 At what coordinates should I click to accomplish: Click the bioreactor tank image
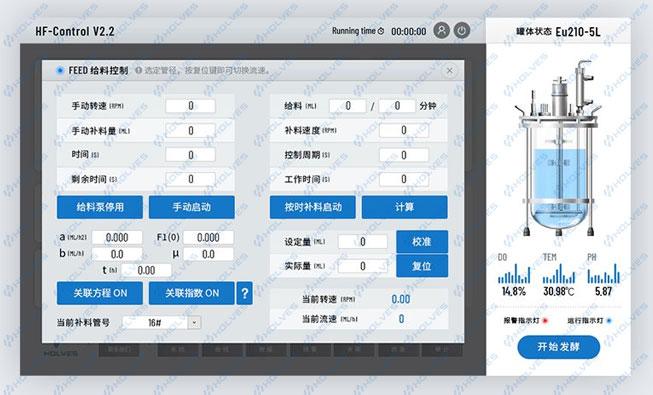(558, 148)
